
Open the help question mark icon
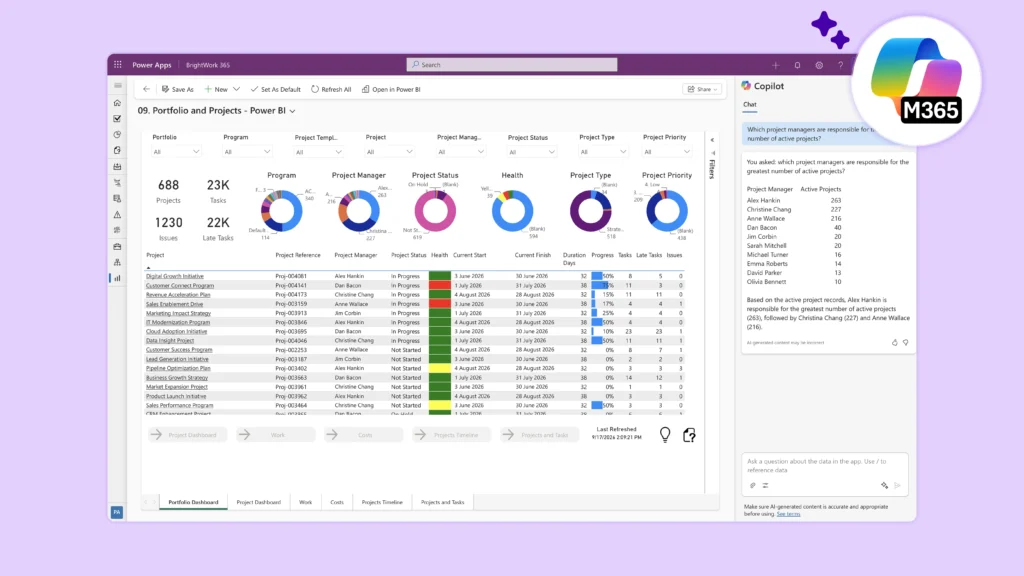(840, 65)
